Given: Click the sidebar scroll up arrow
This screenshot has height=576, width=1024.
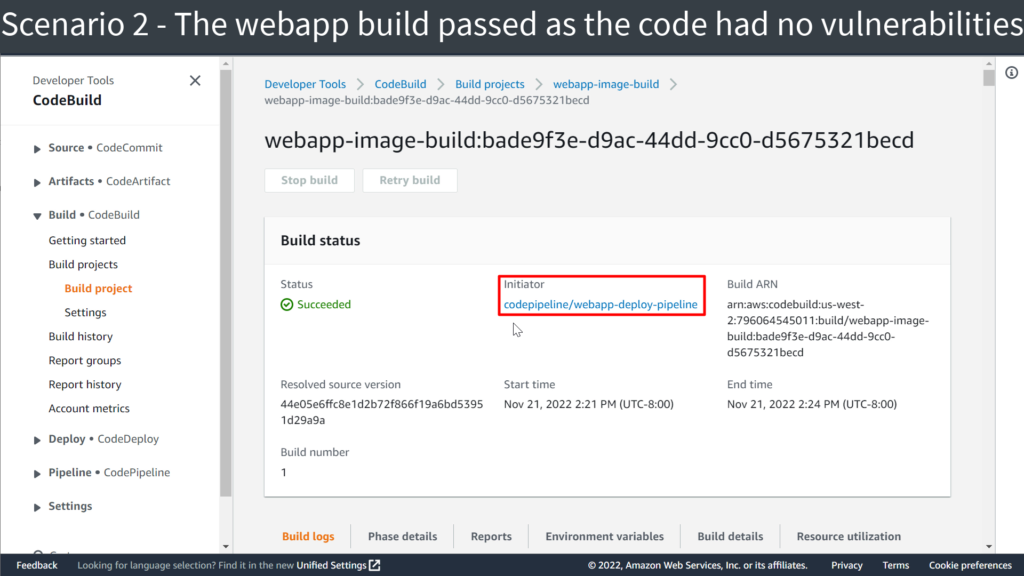Looking at the screenshot, I should click(226, 64).
